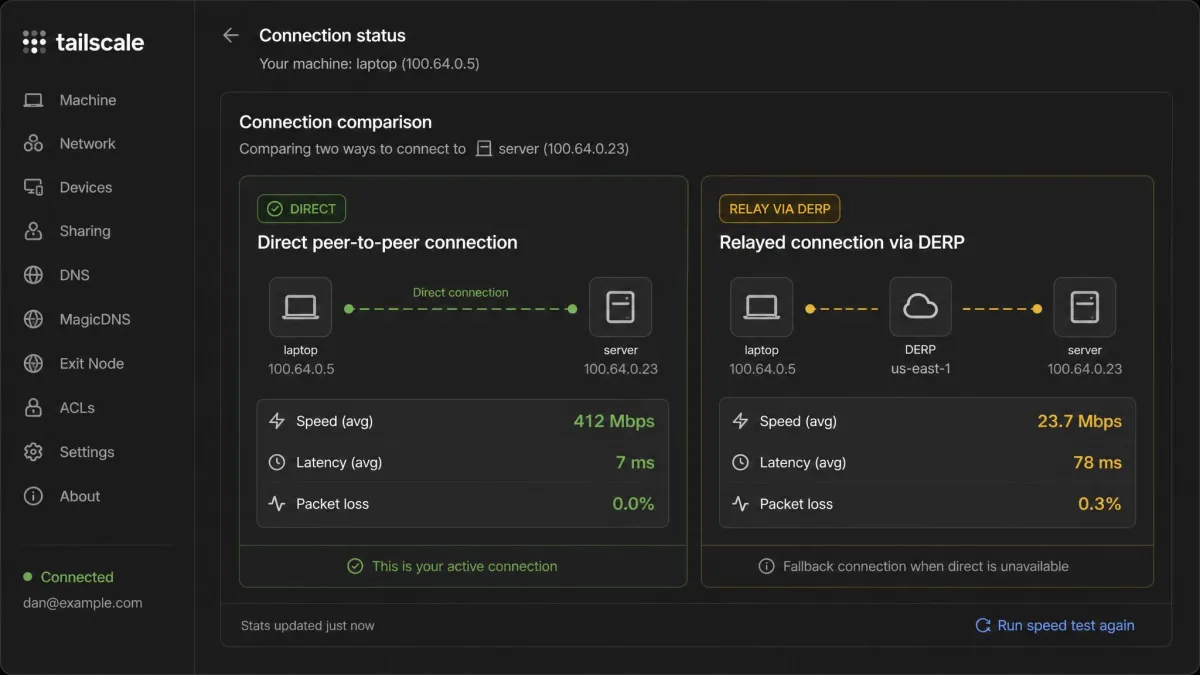
Task: Click the Connection comparison heading
Action: pos(335,122)
